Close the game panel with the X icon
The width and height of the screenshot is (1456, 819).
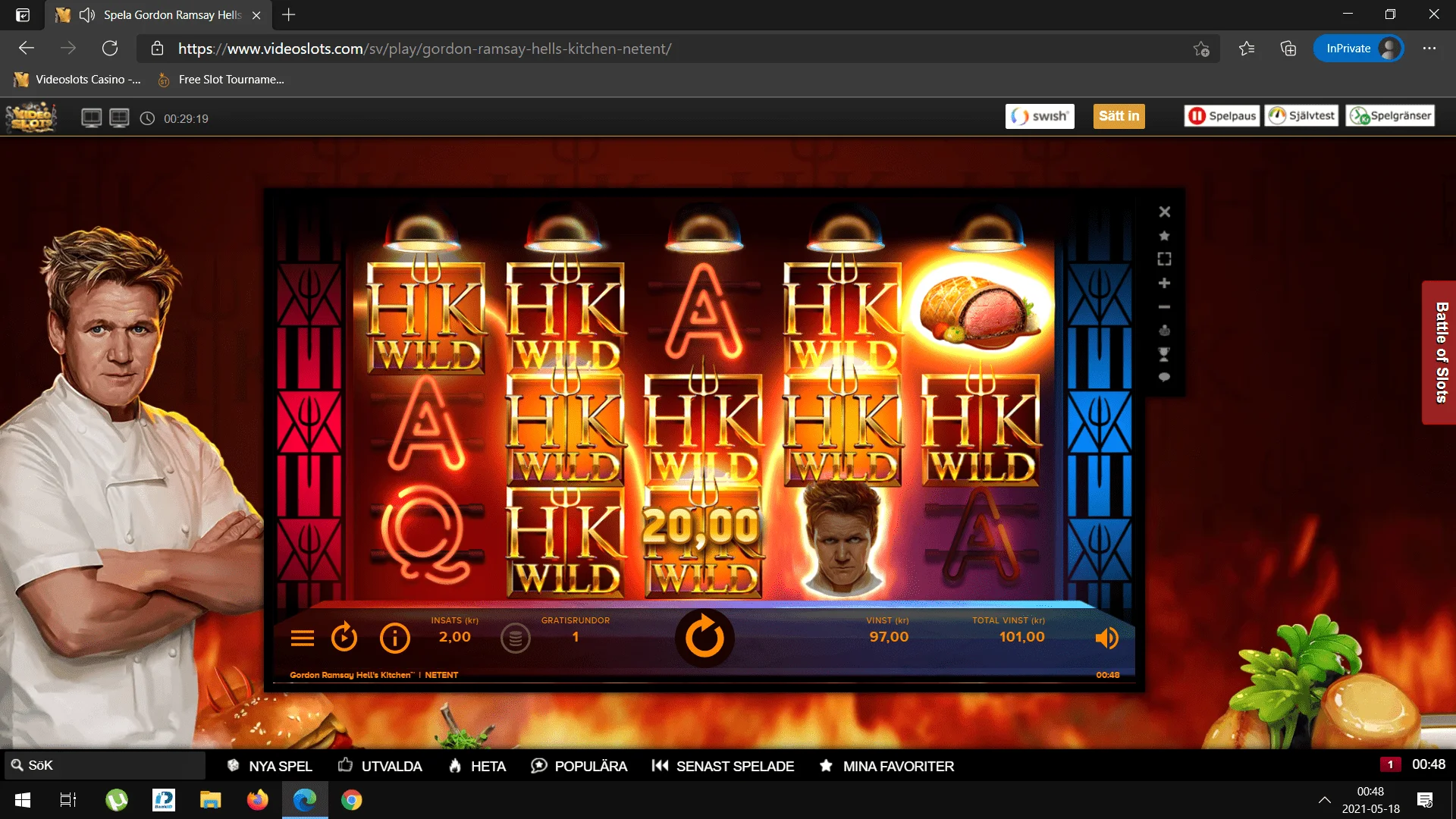click(x=1165, y=212)
